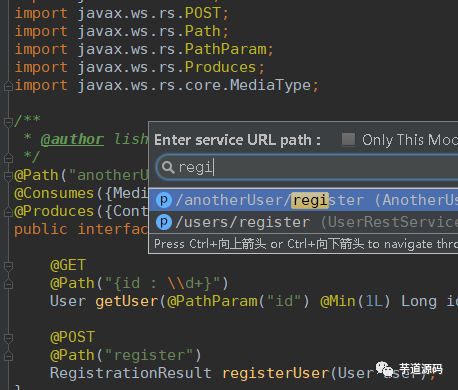Collapse the import block fold marker
The image size is (458, 390).
(x=8, y=87)
